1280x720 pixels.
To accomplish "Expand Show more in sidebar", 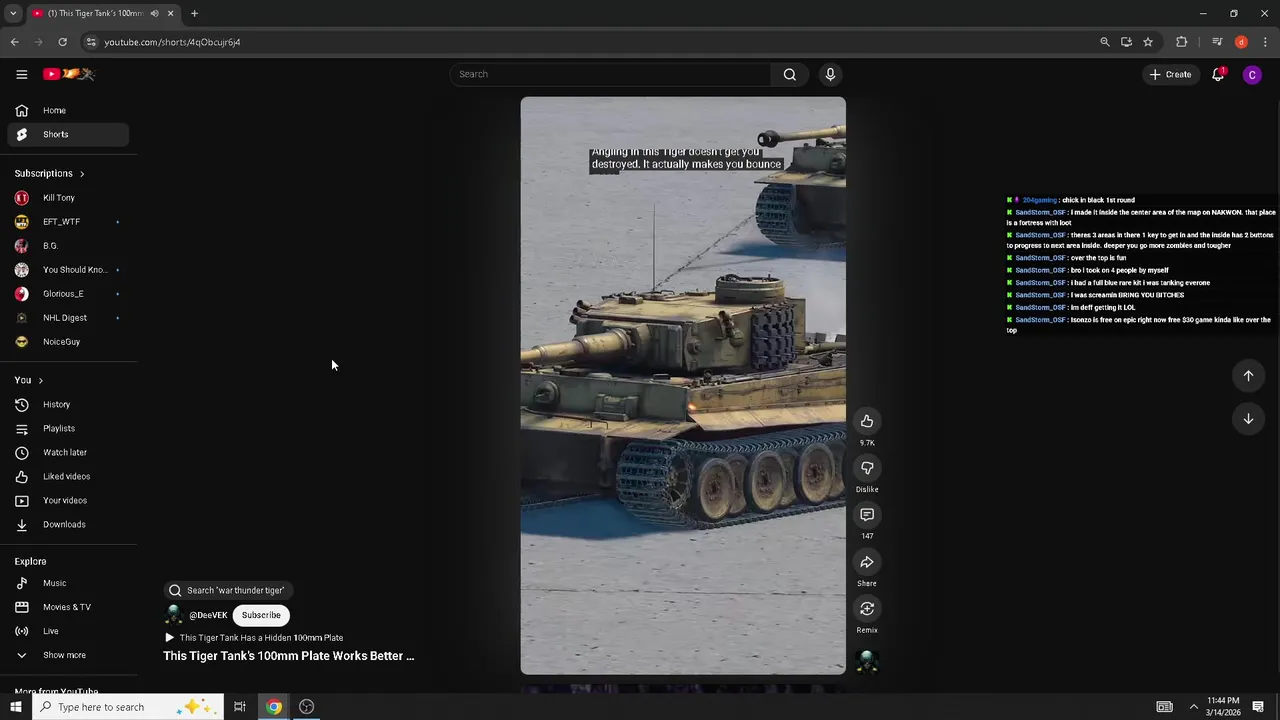I will coord(68,655).
